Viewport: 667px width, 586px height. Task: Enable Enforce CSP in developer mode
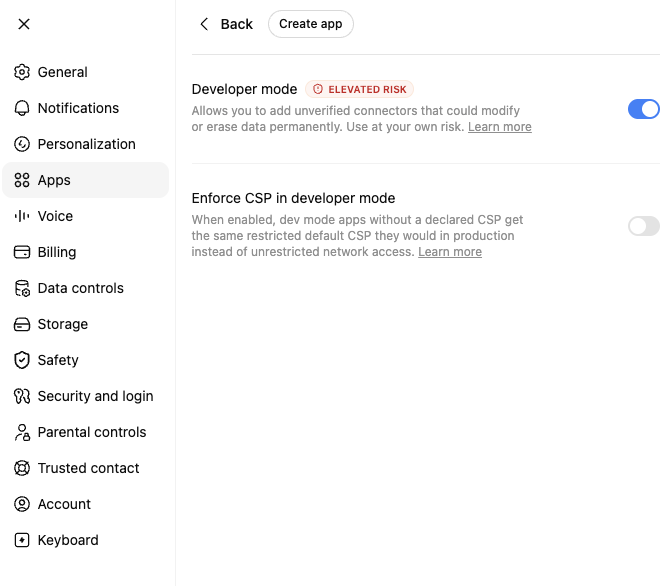[644, 226]
